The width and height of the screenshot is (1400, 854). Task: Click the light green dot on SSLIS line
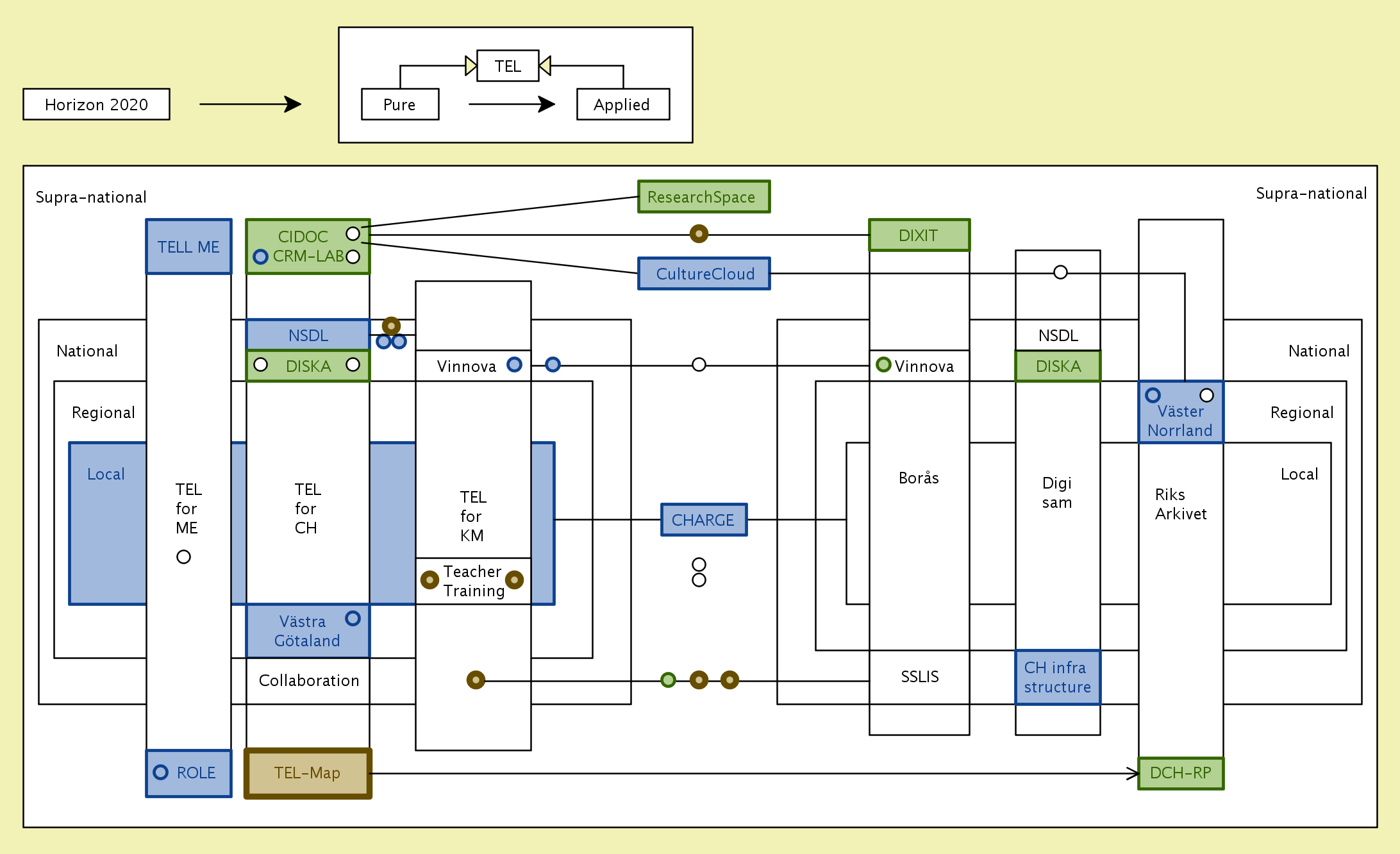coord(668,680)
